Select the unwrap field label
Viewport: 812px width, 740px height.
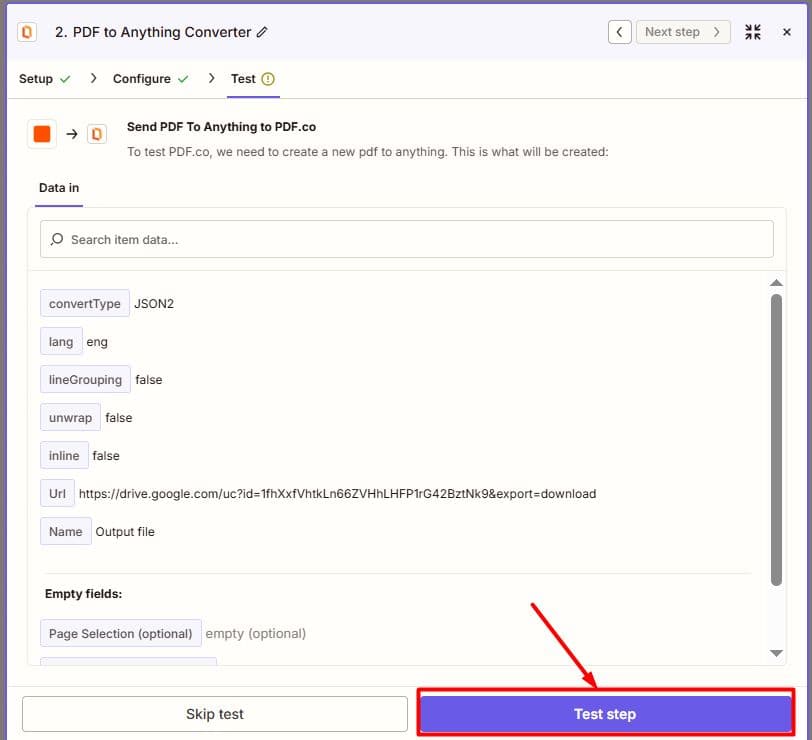pos(70,418)
